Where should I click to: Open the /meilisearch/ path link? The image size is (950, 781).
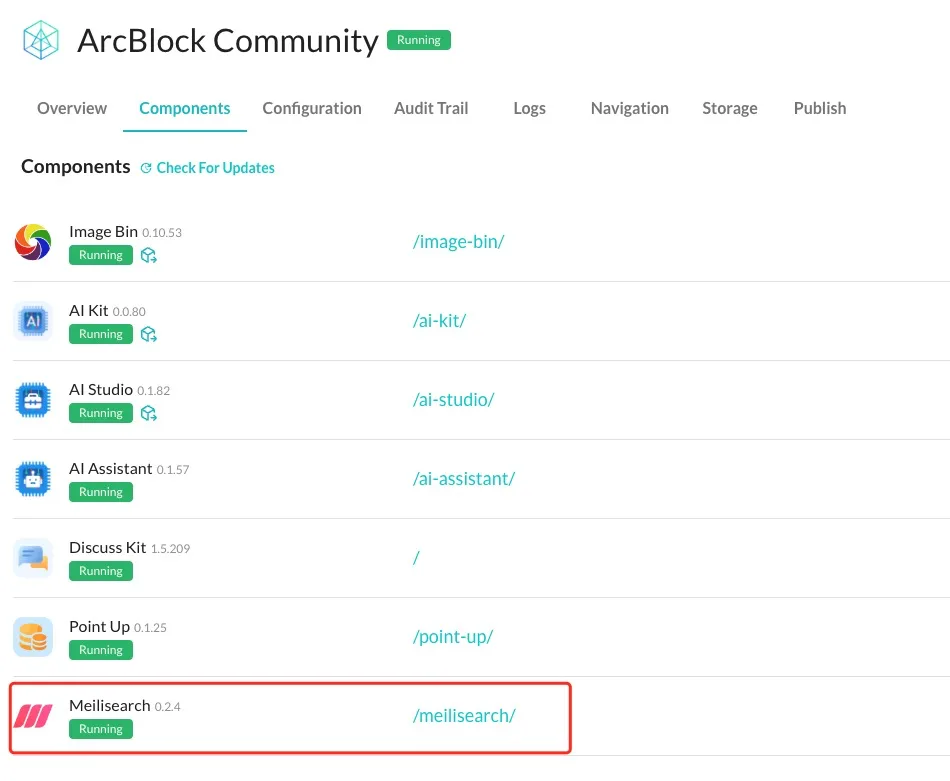(463, 716)
